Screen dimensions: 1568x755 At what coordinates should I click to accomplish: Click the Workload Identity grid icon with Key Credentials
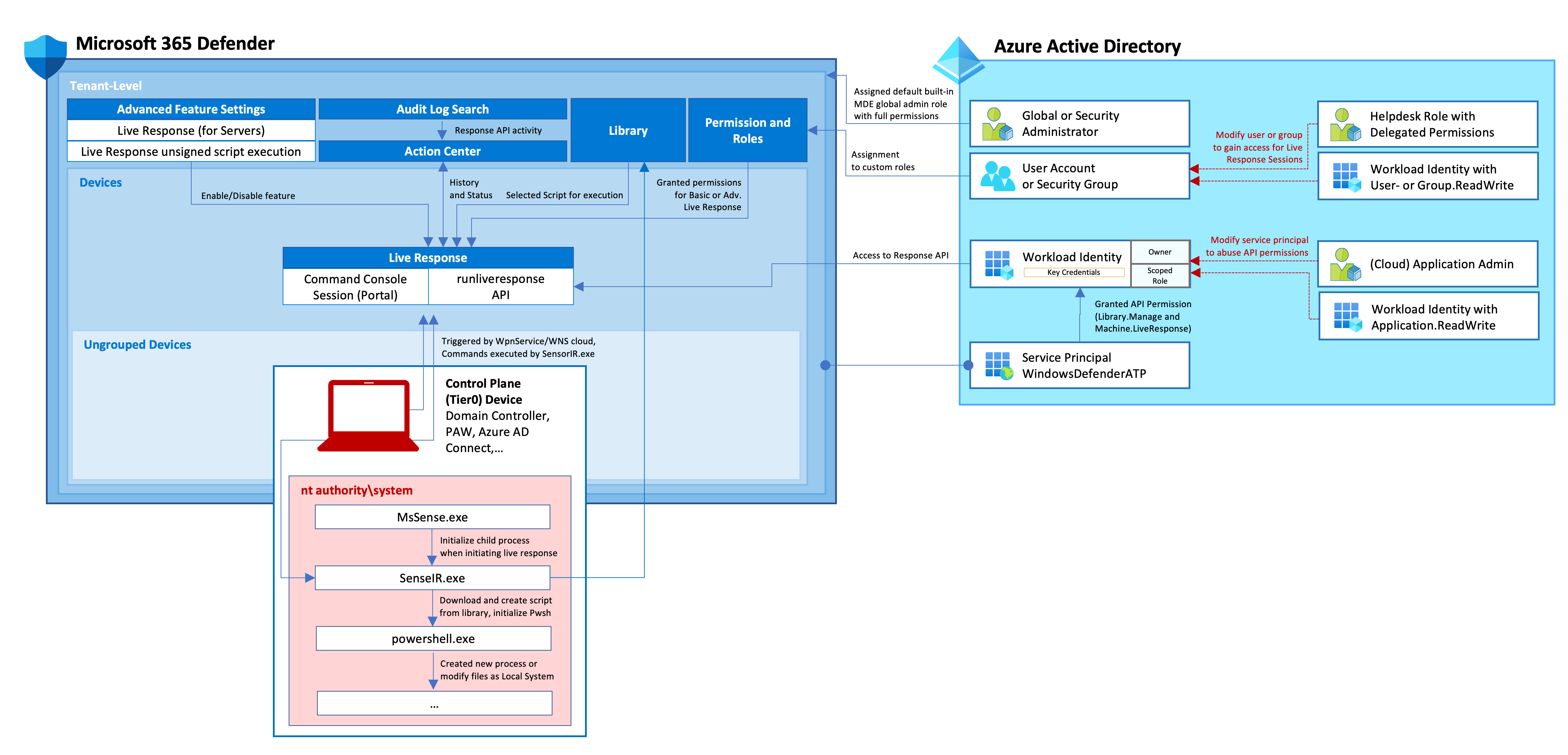point(999,265)
